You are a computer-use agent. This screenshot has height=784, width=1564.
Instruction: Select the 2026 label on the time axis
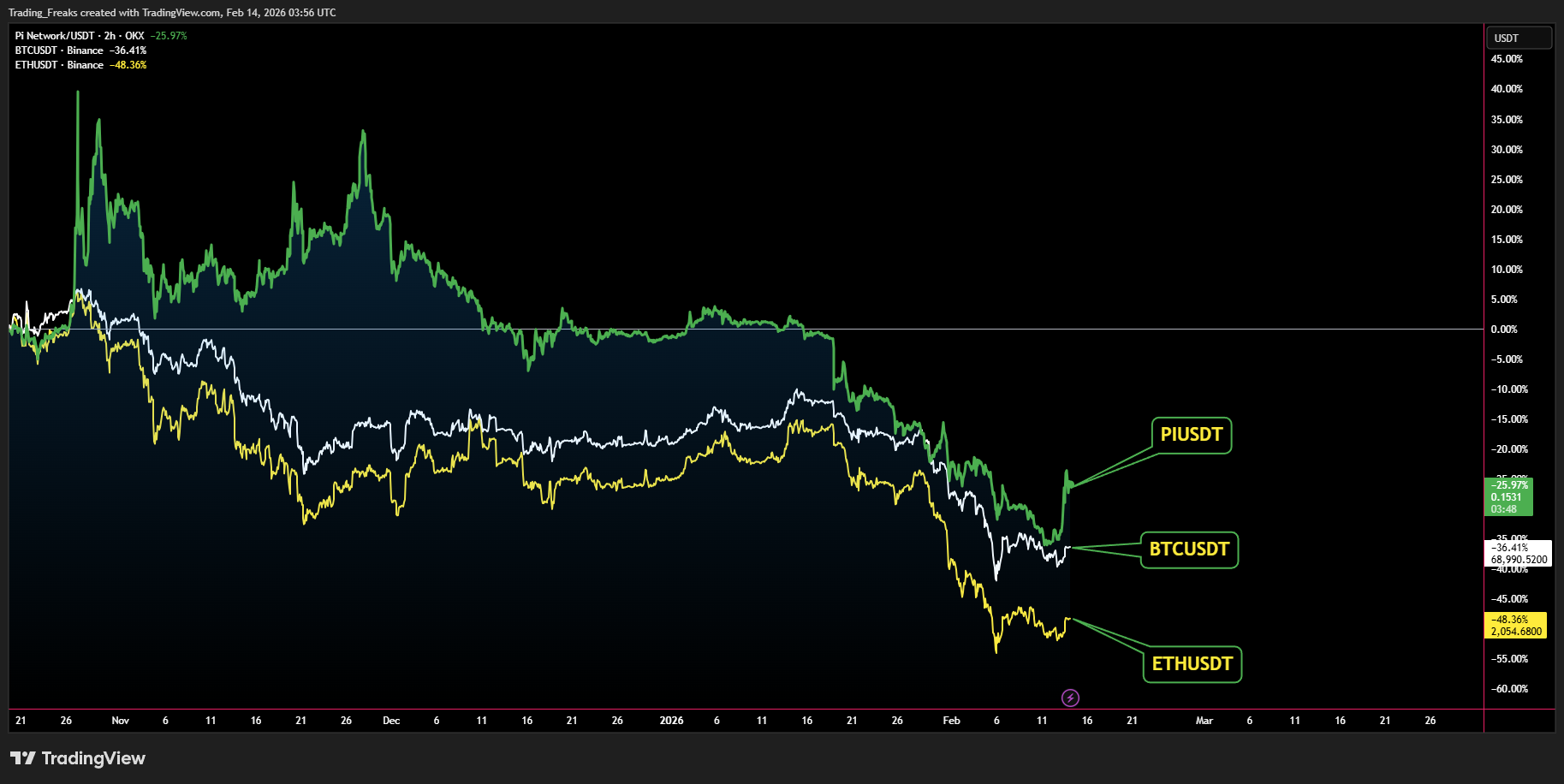[x=671, y=721]
